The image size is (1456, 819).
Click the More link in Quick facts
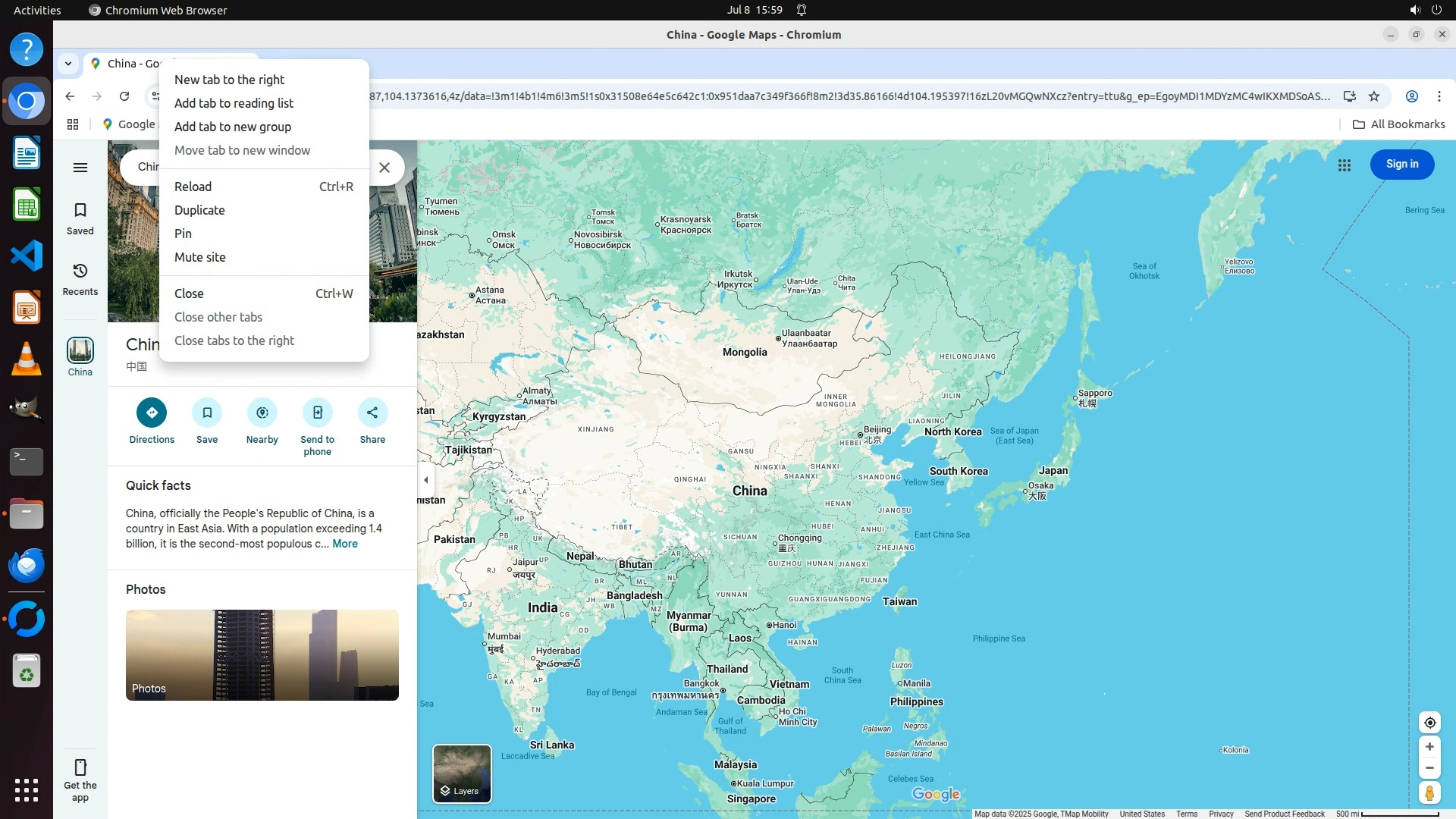(345, 544)
